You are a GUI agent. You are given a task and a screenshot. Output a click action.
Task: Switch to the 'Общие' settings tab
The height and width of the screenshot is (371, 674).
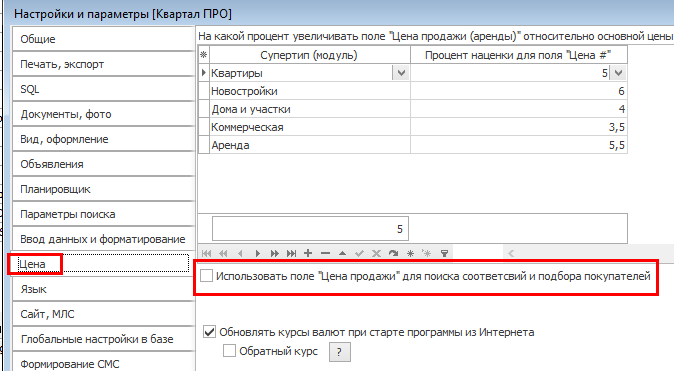(x=103, y=39)
